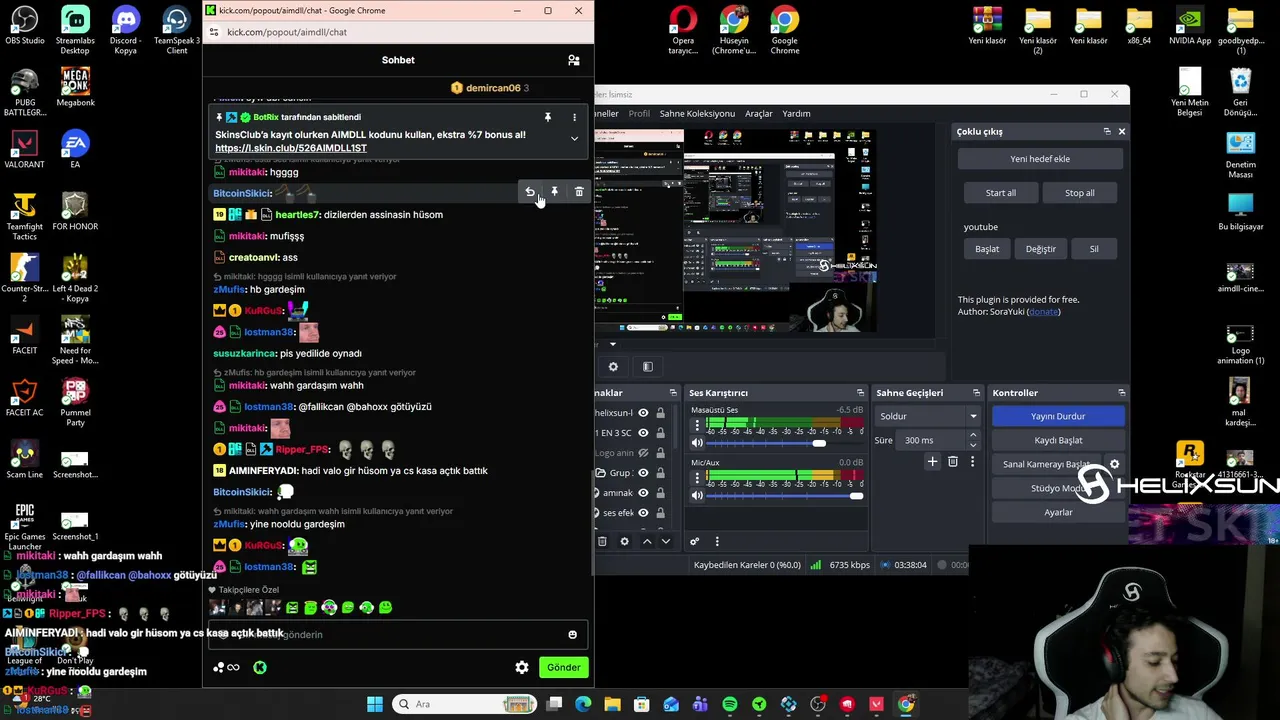Undock the Ses Karıştırıcı panel

860,393
